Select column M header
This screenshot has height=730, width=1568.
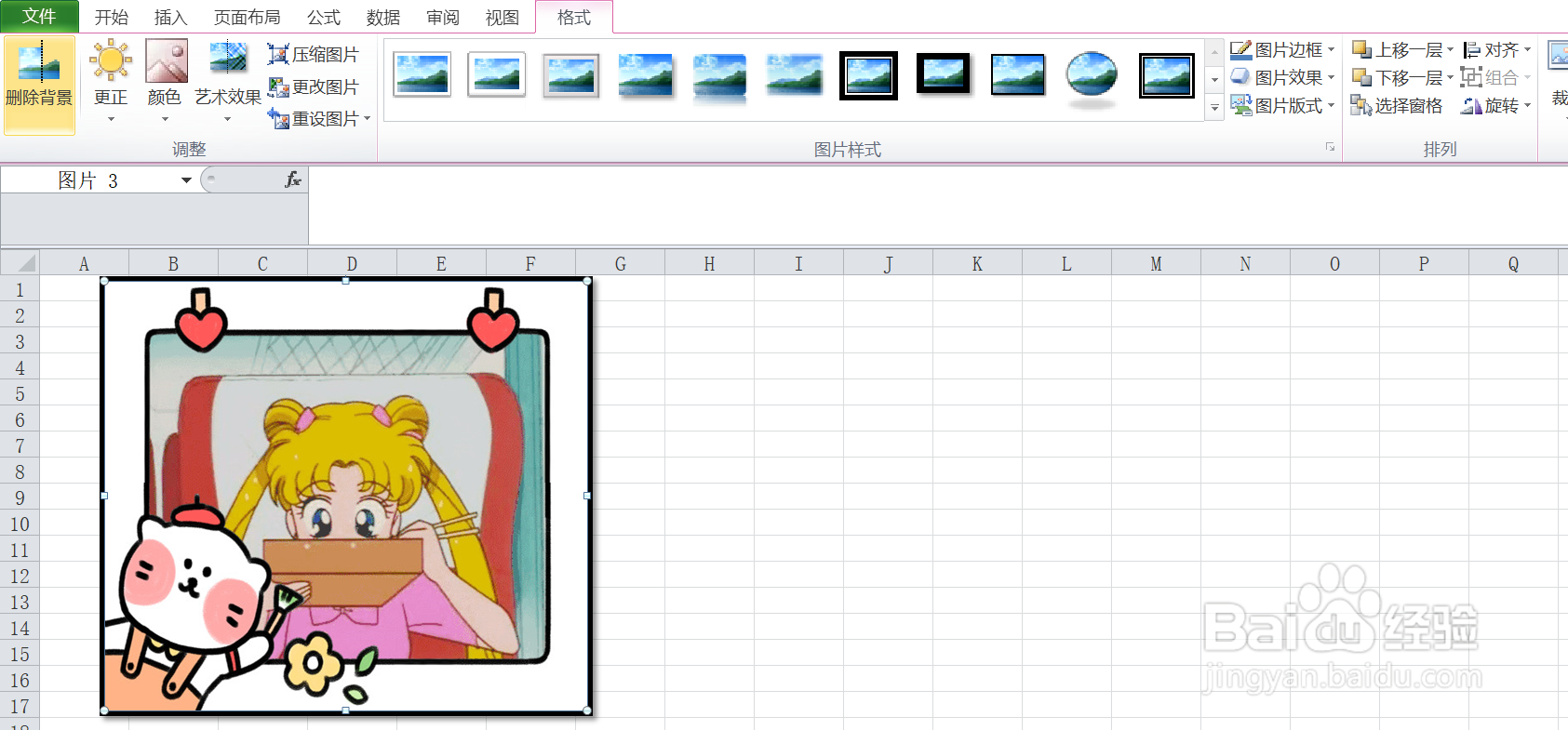[1156, 264]
